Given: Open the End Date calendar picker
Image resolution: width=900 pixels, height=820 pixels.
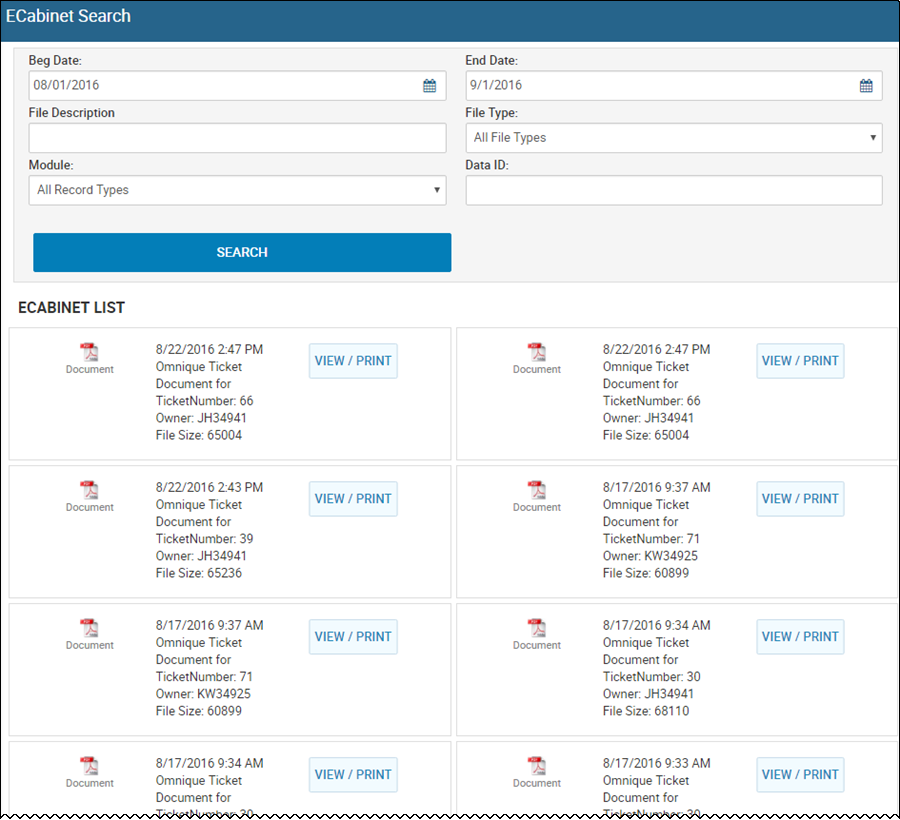Looking at the screenshot, I should (866, 86).
